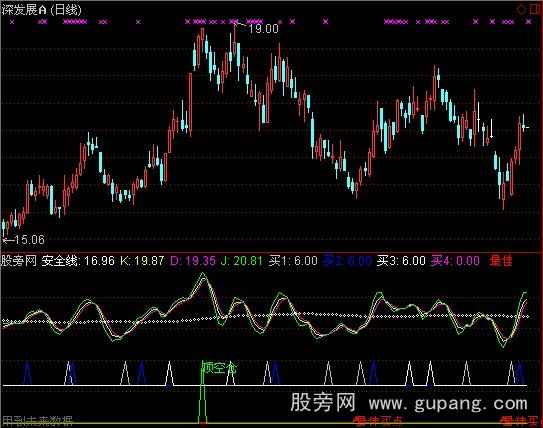Select the J: 20.81 value

click(x=241, y=260)
